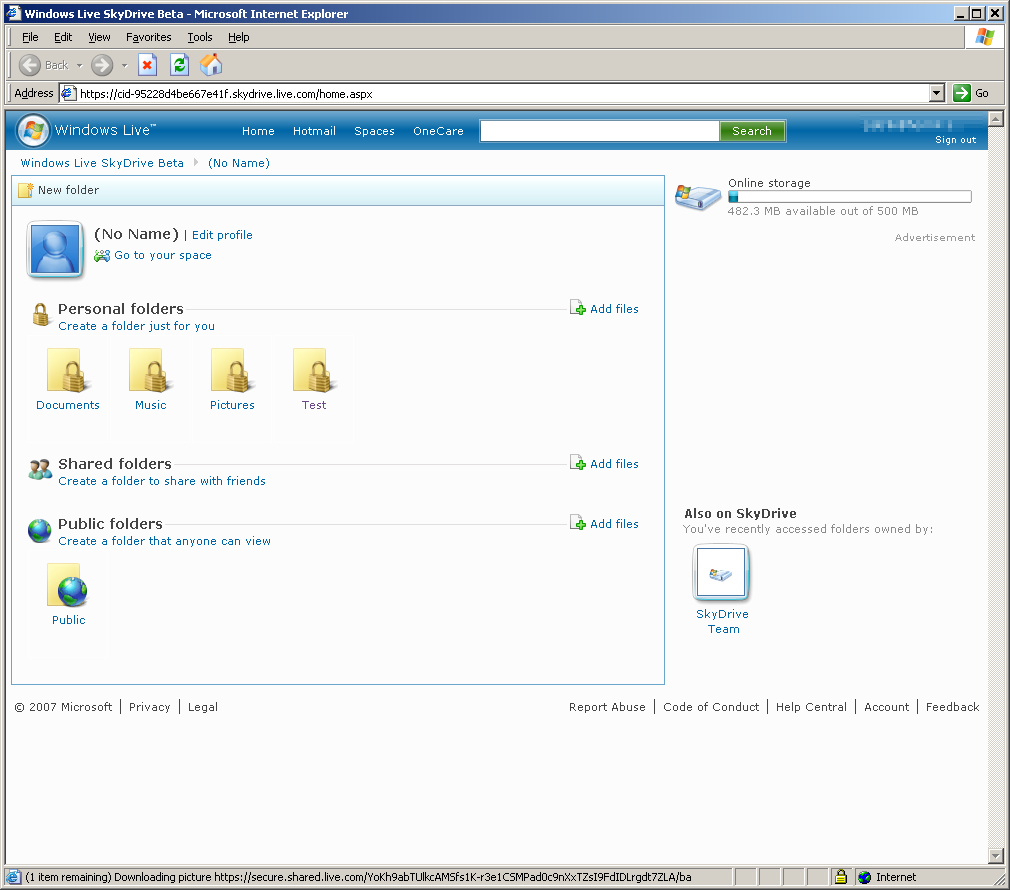Go to browser home page icon
The width and height of the screenshot is (1010, 890).
pos(211,65)
